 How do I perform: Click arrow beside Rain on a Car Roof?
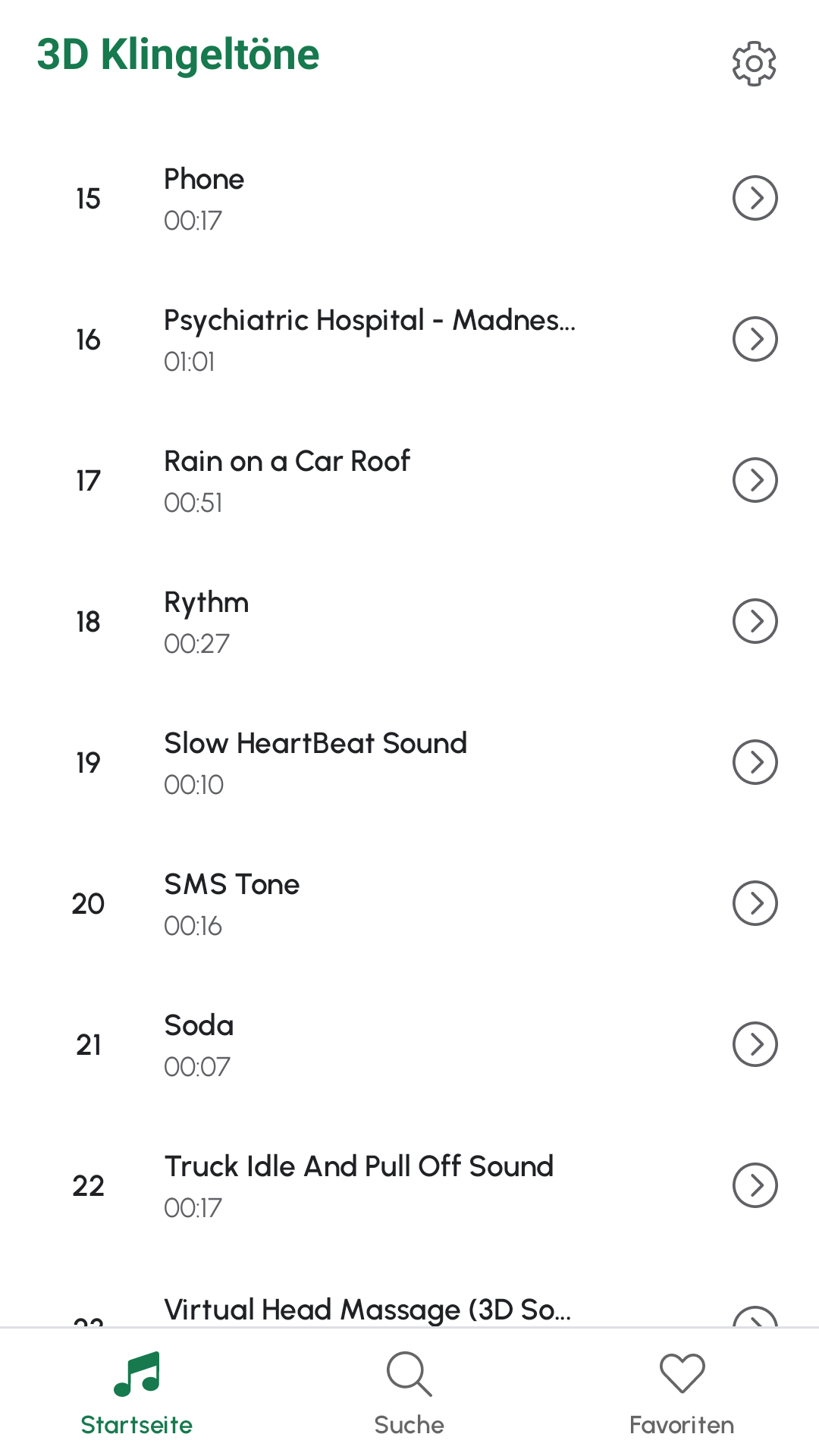(755, 480)
